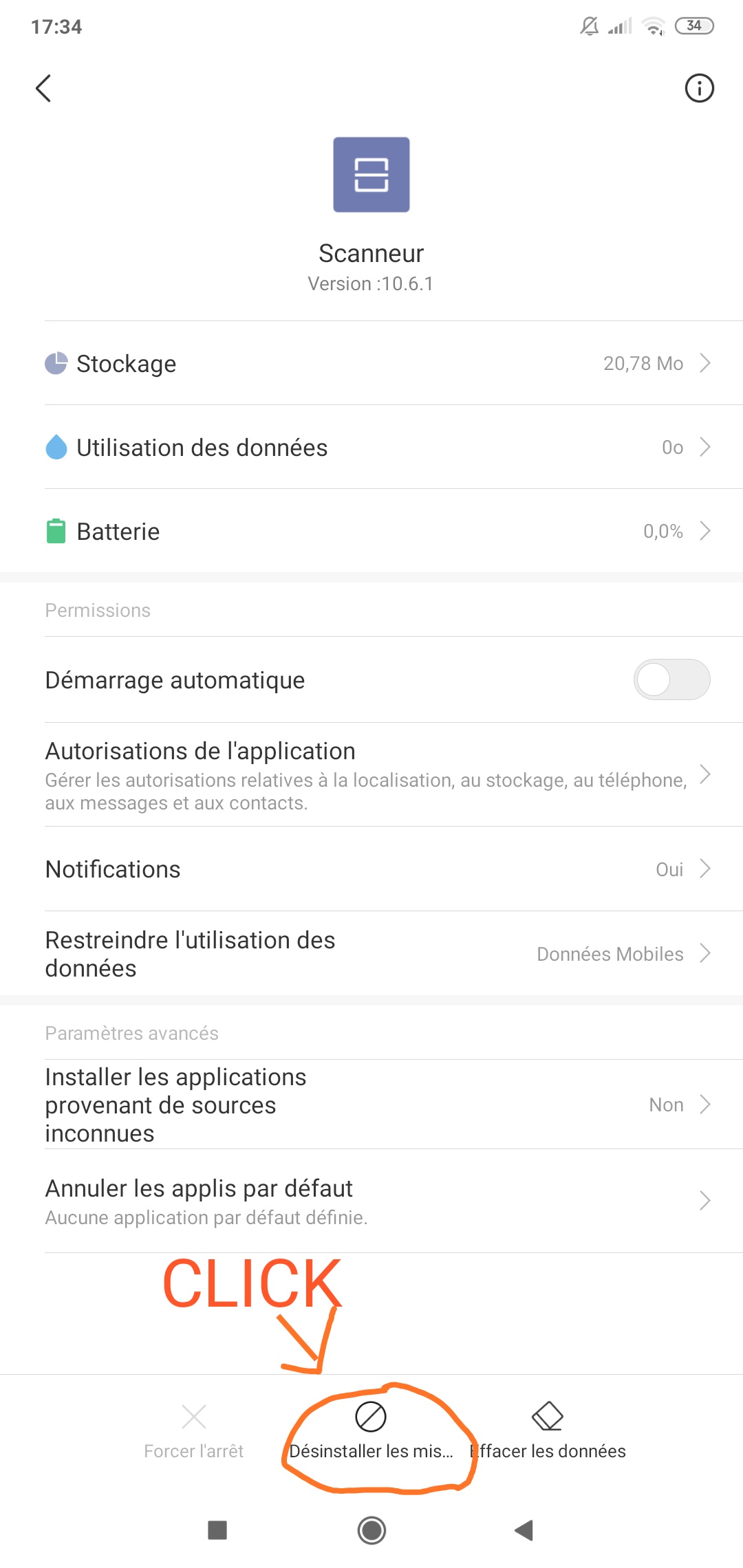Tap the back arrow at top left
Viewport: 743px width, 1568px height.
pos(43,88)
